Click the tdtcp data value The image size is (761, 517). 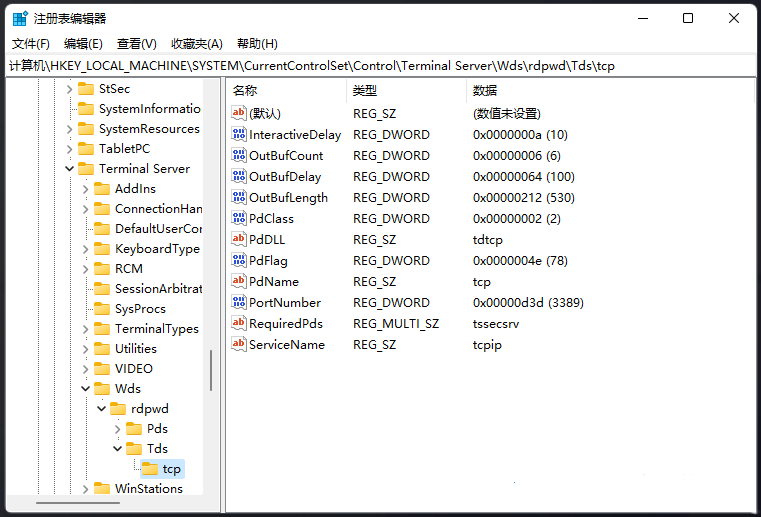point(488,240)
